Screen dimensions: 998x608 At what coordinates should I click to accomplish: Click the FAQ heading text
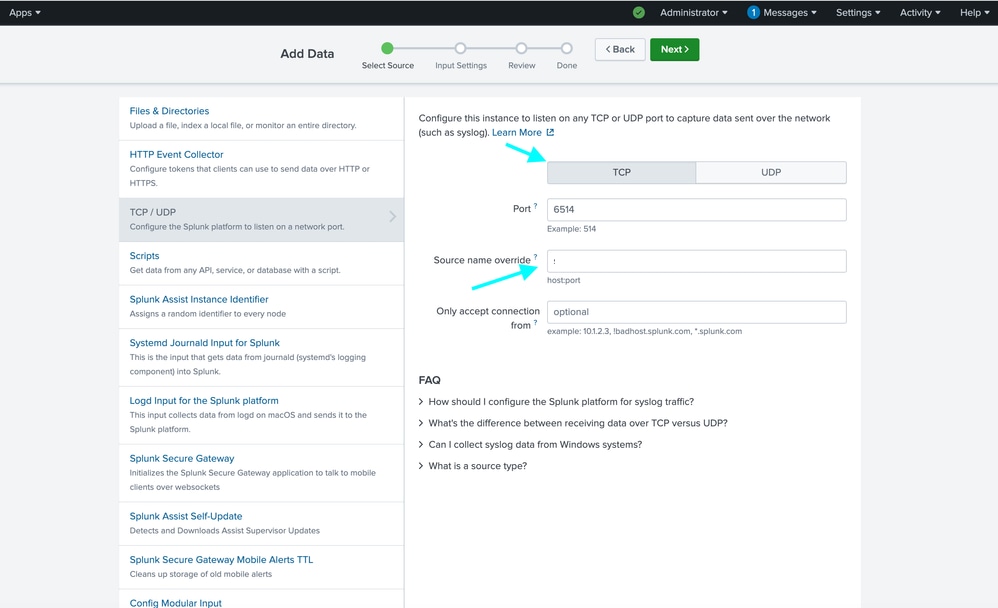coord(430,380)
